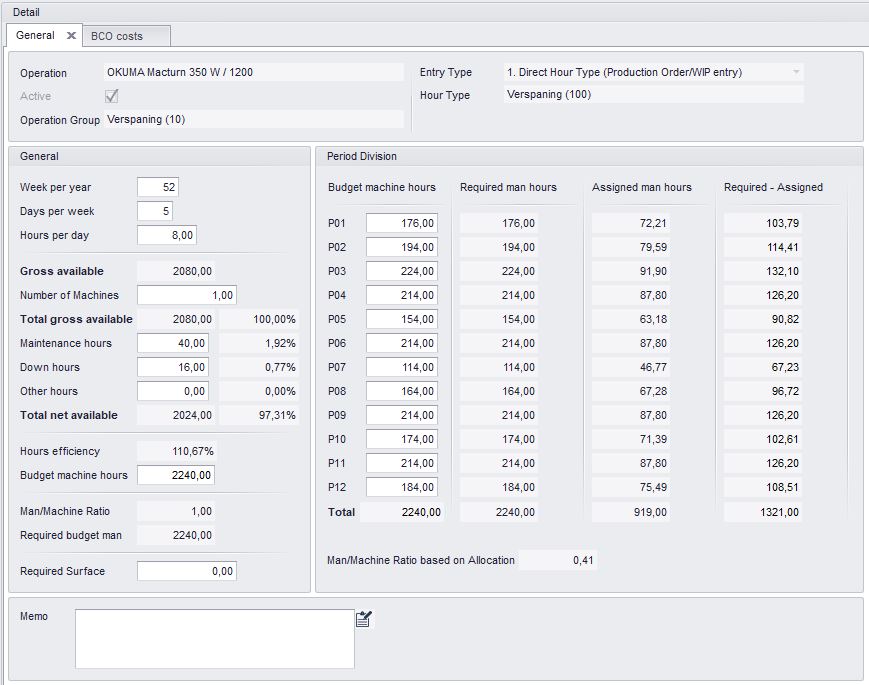Click the Operation field

coord(254,72)
